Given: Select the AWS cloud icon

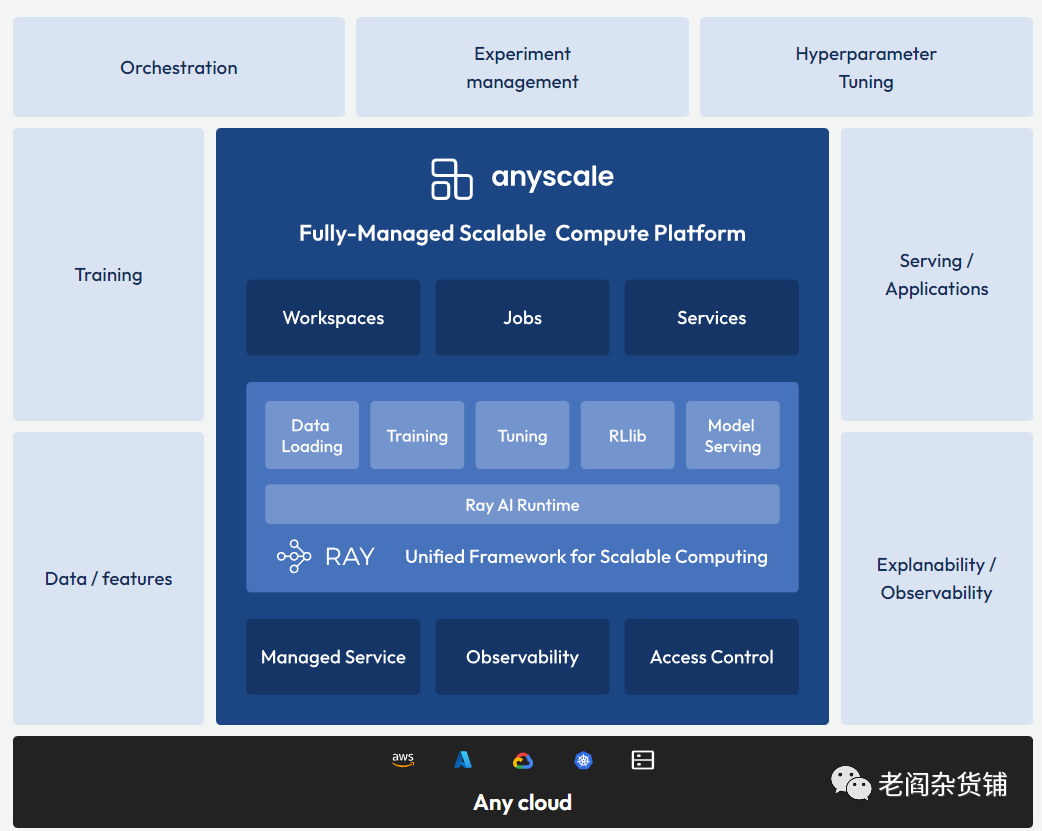Looking at the screenshot, I should [403, 760].
